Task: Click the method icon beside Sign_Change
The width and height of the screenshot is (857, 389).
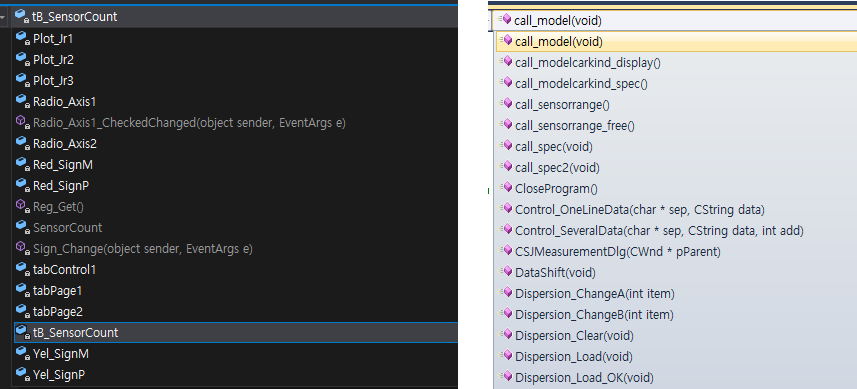Action: click(x=23, y=249)
